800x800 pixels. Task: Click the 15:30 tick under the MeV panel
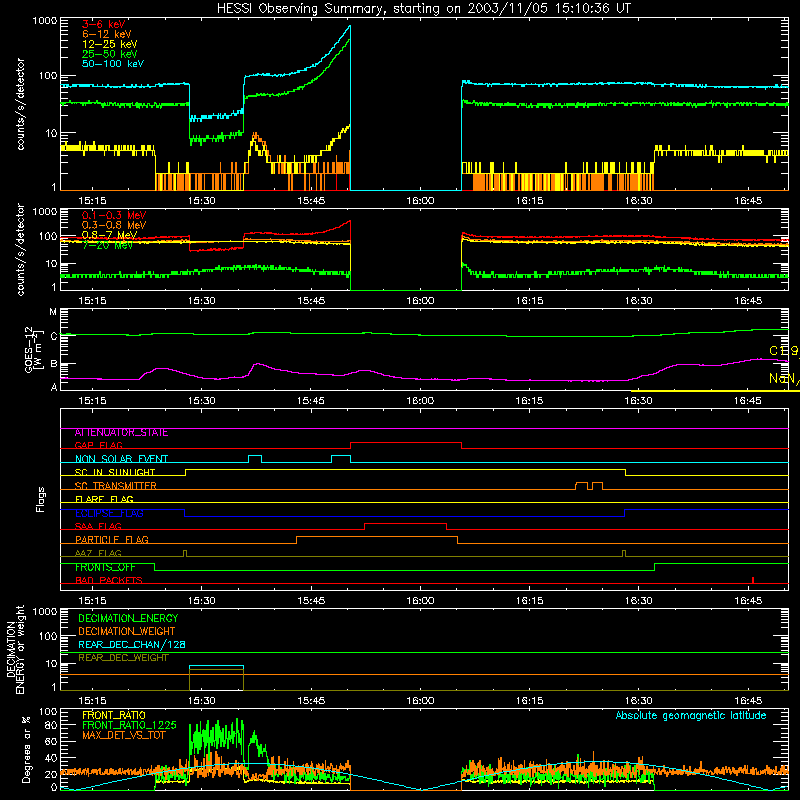(x=202, y=301)
